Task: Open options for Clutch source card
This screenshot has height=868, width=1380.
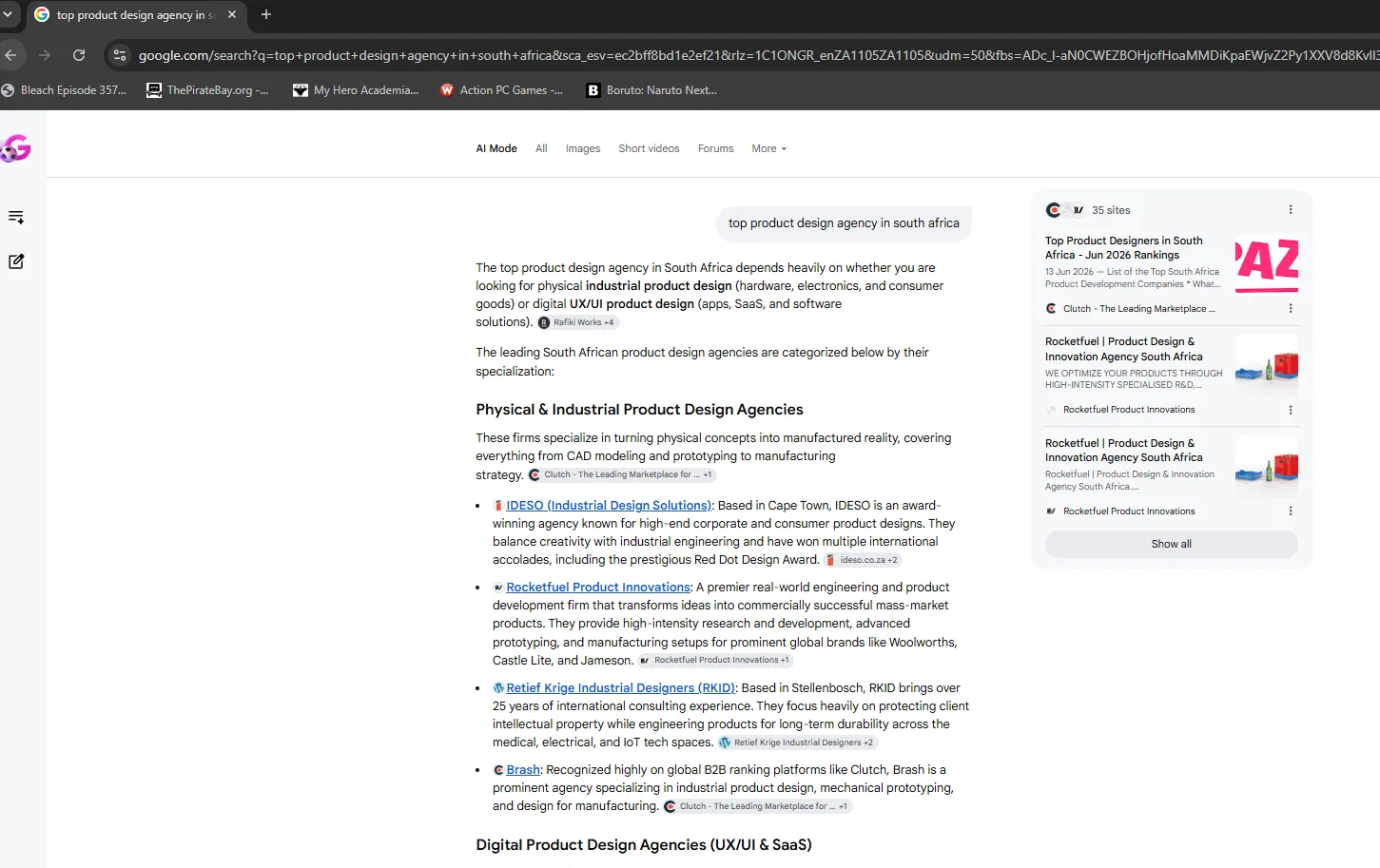Action: tap(1291, 308)
